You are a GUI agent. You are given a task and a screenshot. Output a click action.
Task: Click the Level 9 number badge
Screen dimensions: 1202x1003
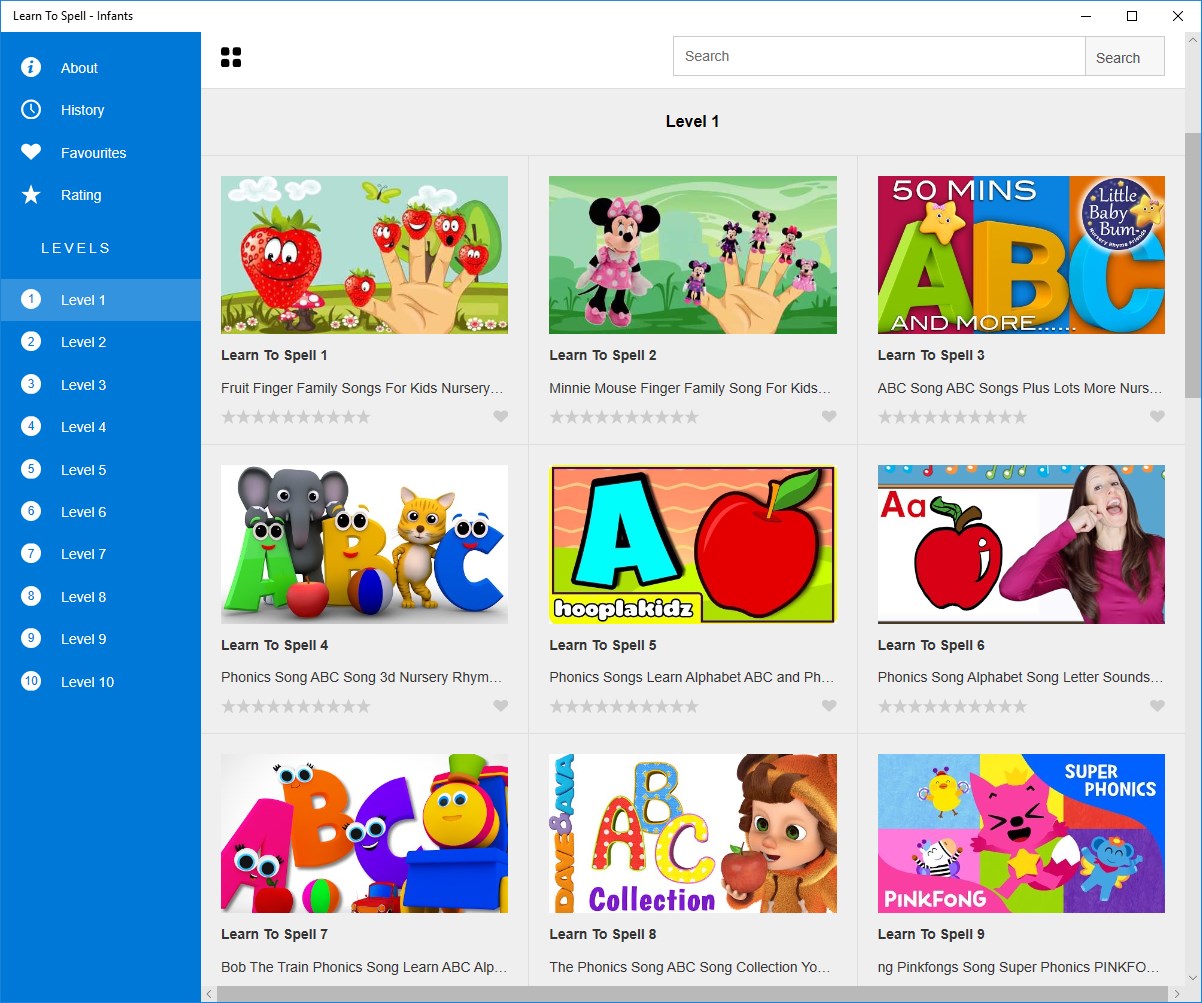click(31, 639)
